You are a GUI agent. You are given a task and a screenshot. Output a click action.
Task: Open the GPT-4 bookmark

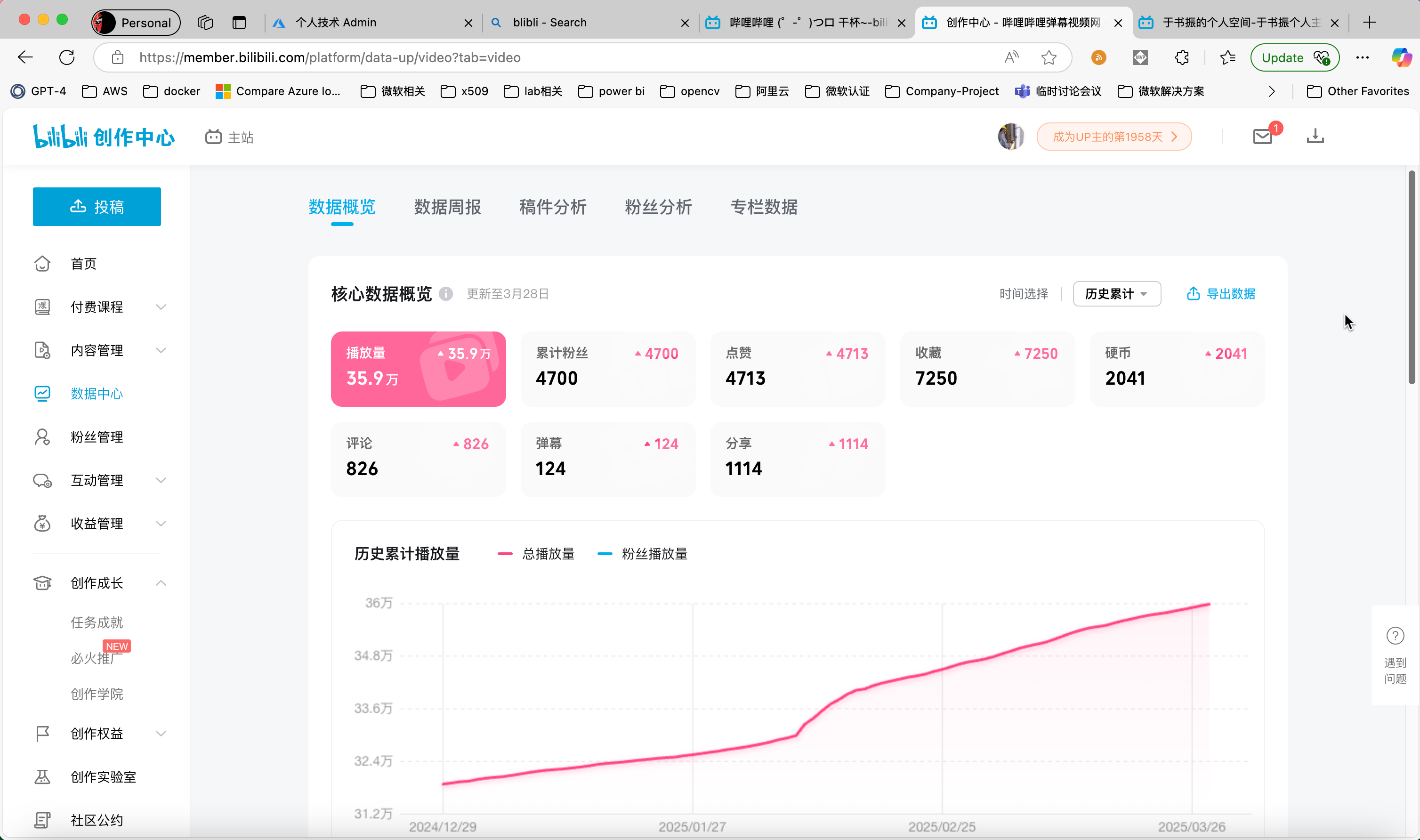39,91
